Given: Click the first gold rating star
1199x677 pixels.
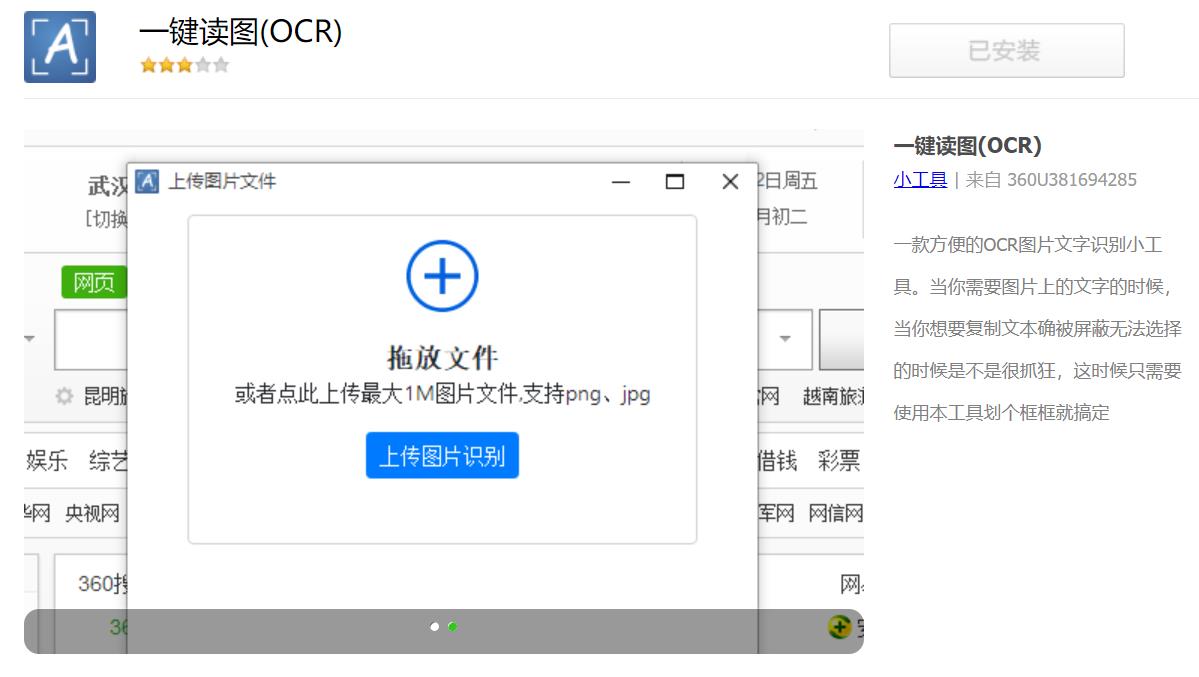Looking at the screenshot, I should [150, 65].
